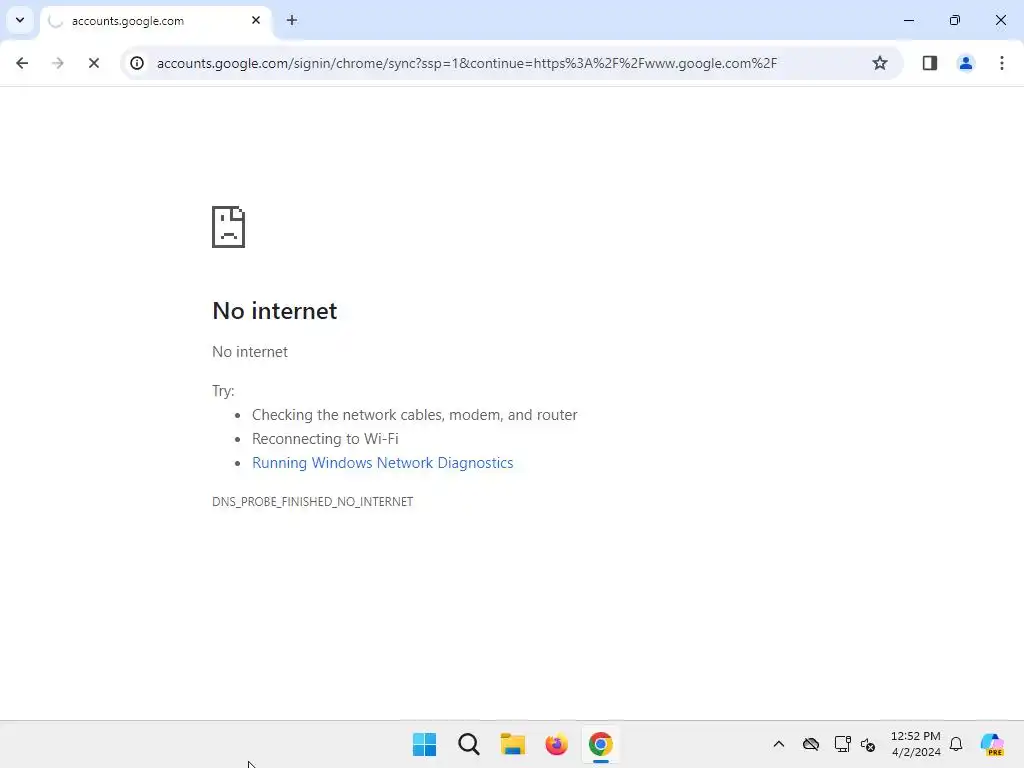The image size is (1024, 768).
Task: Open the notification bell
Action: pyautogui.click(x=956, y=744)
